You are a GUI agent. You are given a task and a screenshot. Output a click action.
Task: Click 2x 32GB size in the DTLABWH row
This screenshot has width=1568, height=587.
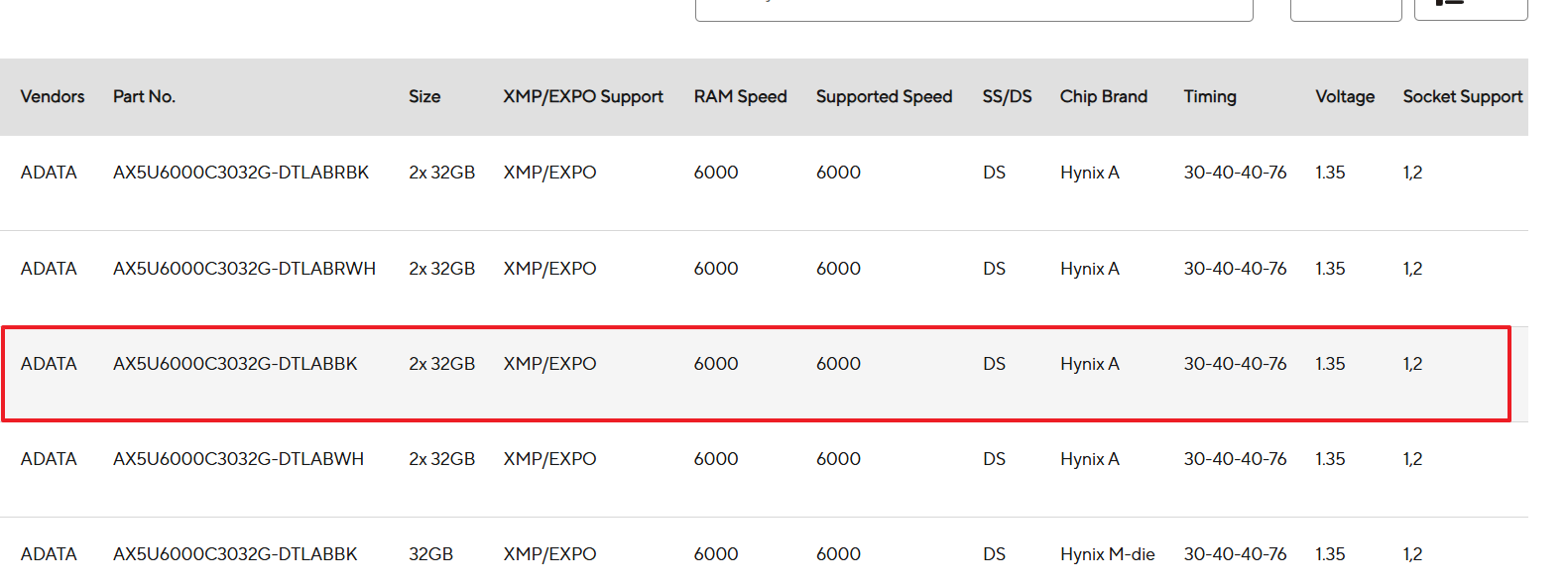(x=441, y=459)
